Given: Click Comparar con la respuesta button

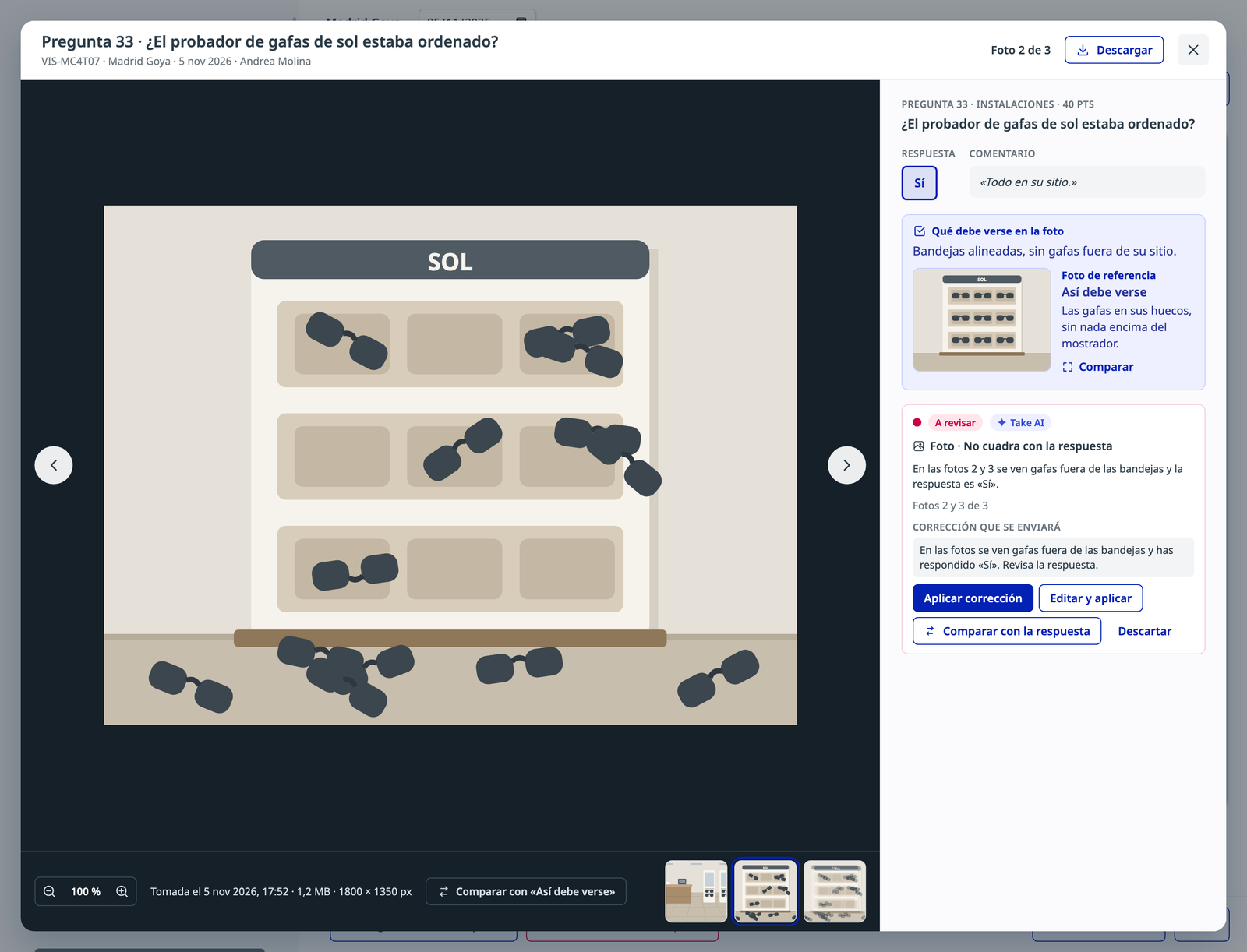Looking at the screenshot, I should click(x=1007, y=631).
